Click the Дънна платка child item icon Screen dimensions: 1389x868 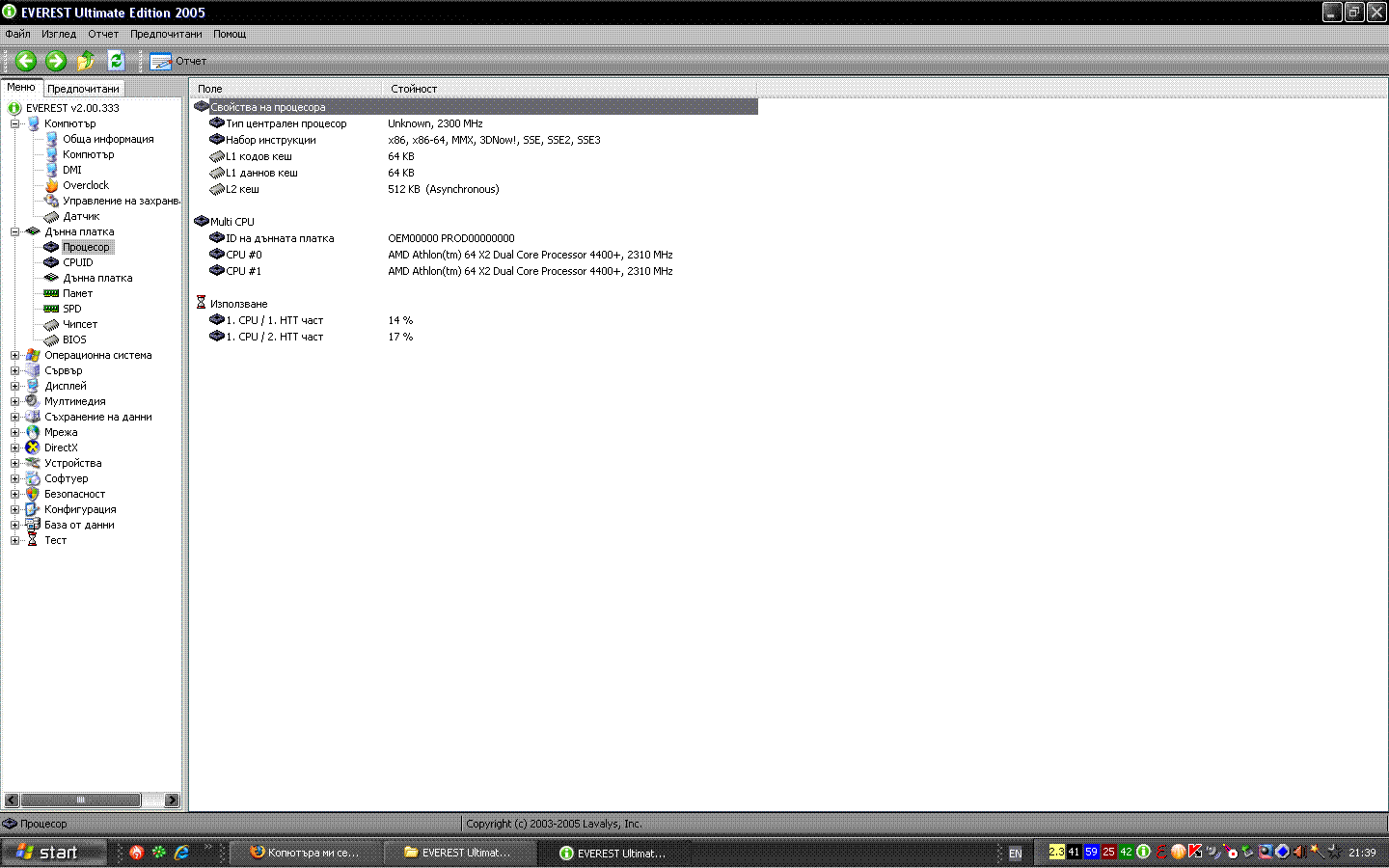coord(52,278)
